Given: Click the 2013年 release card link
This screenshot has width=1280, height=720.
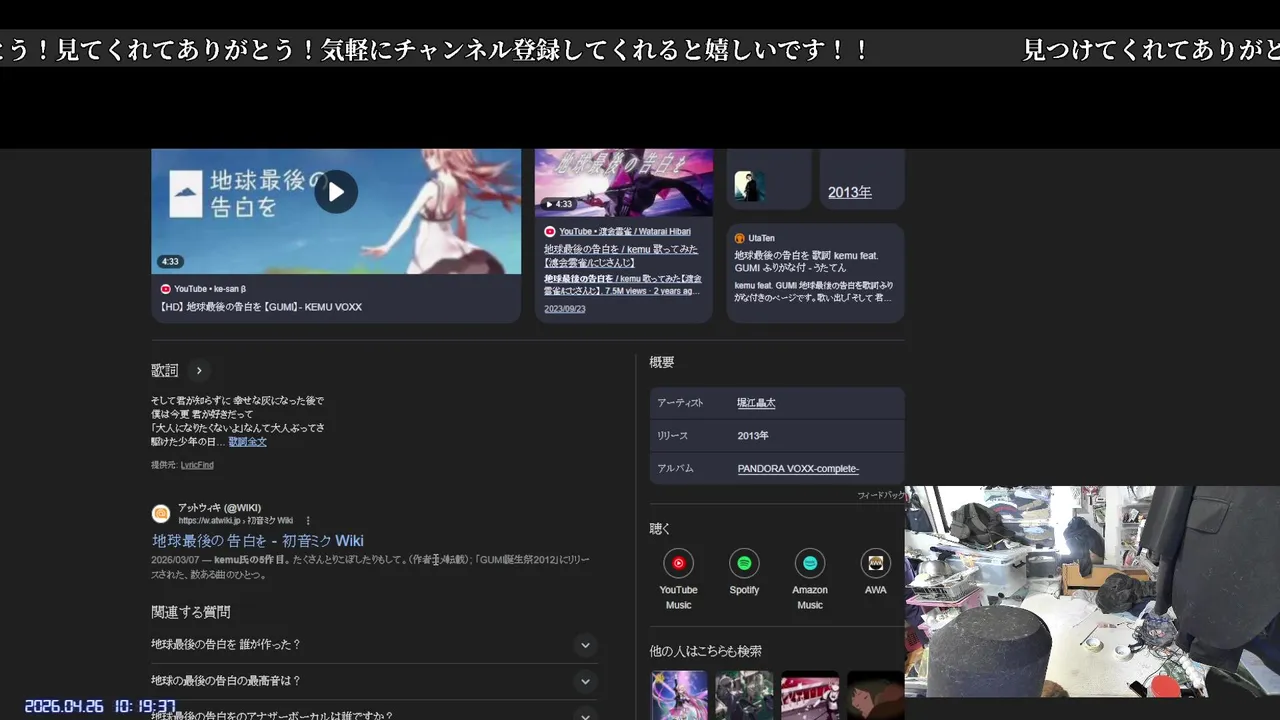Looking at the screenshot, I should click(850, 193).
